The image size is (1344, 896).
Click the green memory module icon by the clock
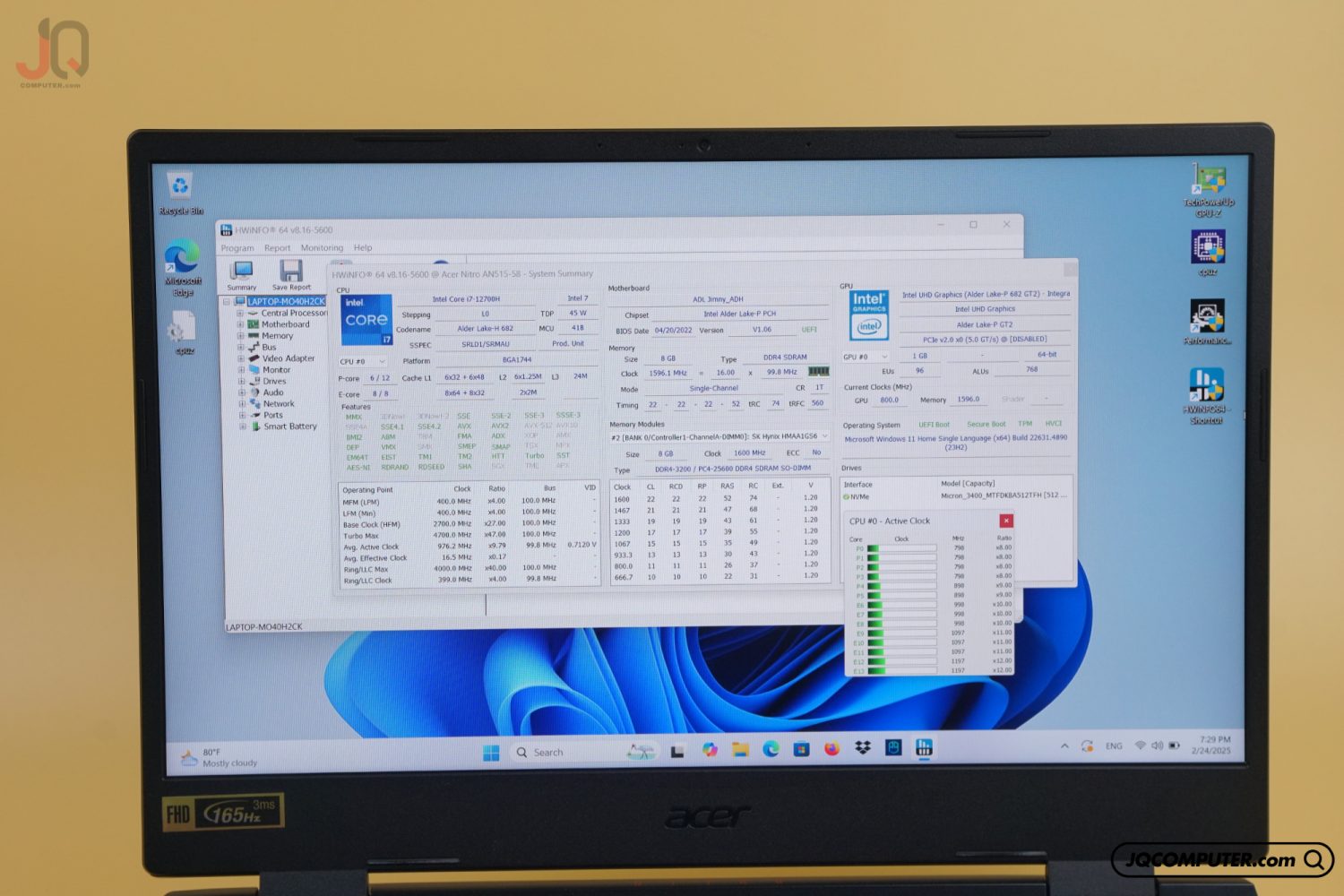818,372
